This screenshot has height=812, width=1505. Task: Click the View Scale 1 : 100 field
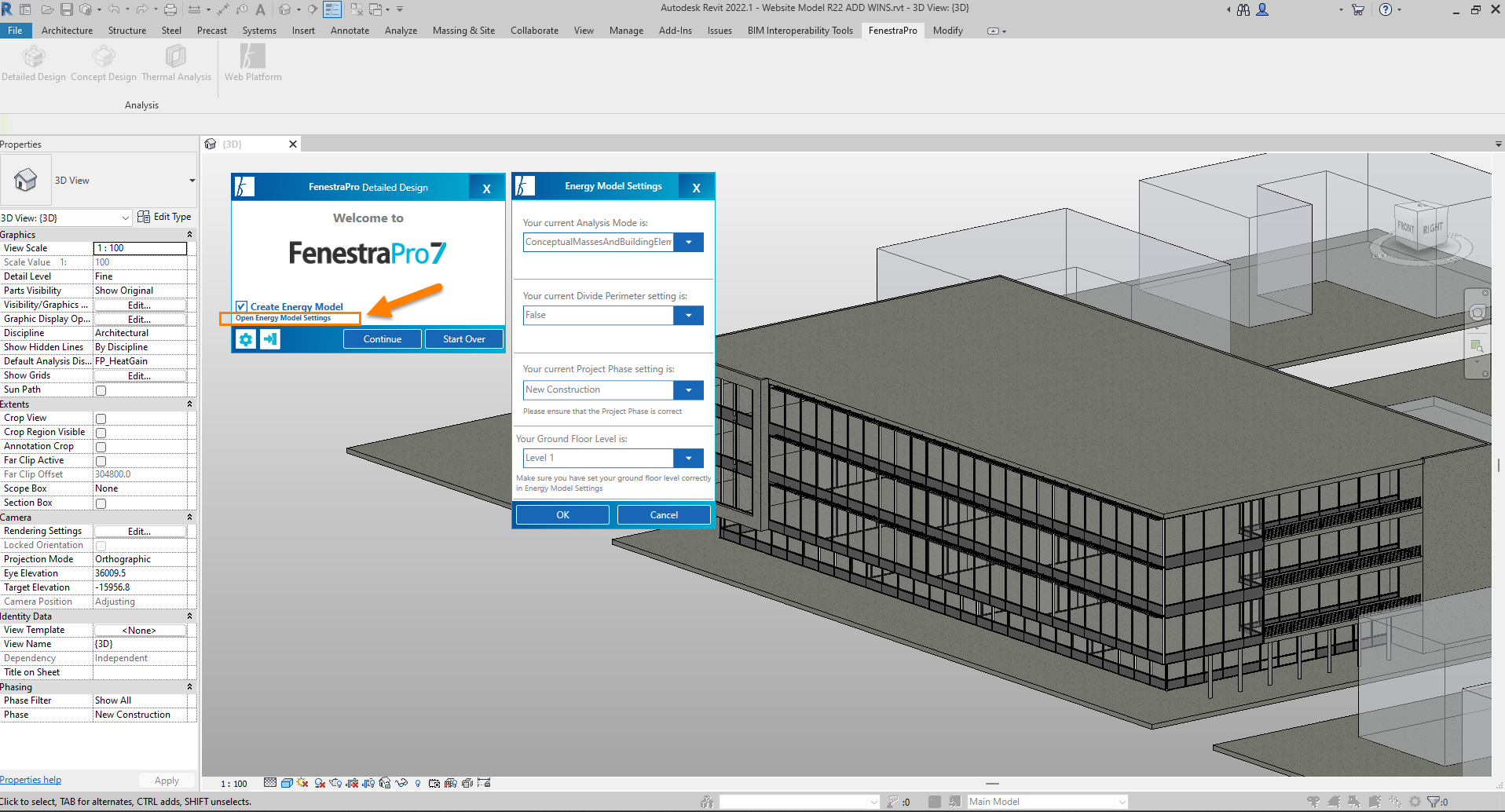point(140,248)
